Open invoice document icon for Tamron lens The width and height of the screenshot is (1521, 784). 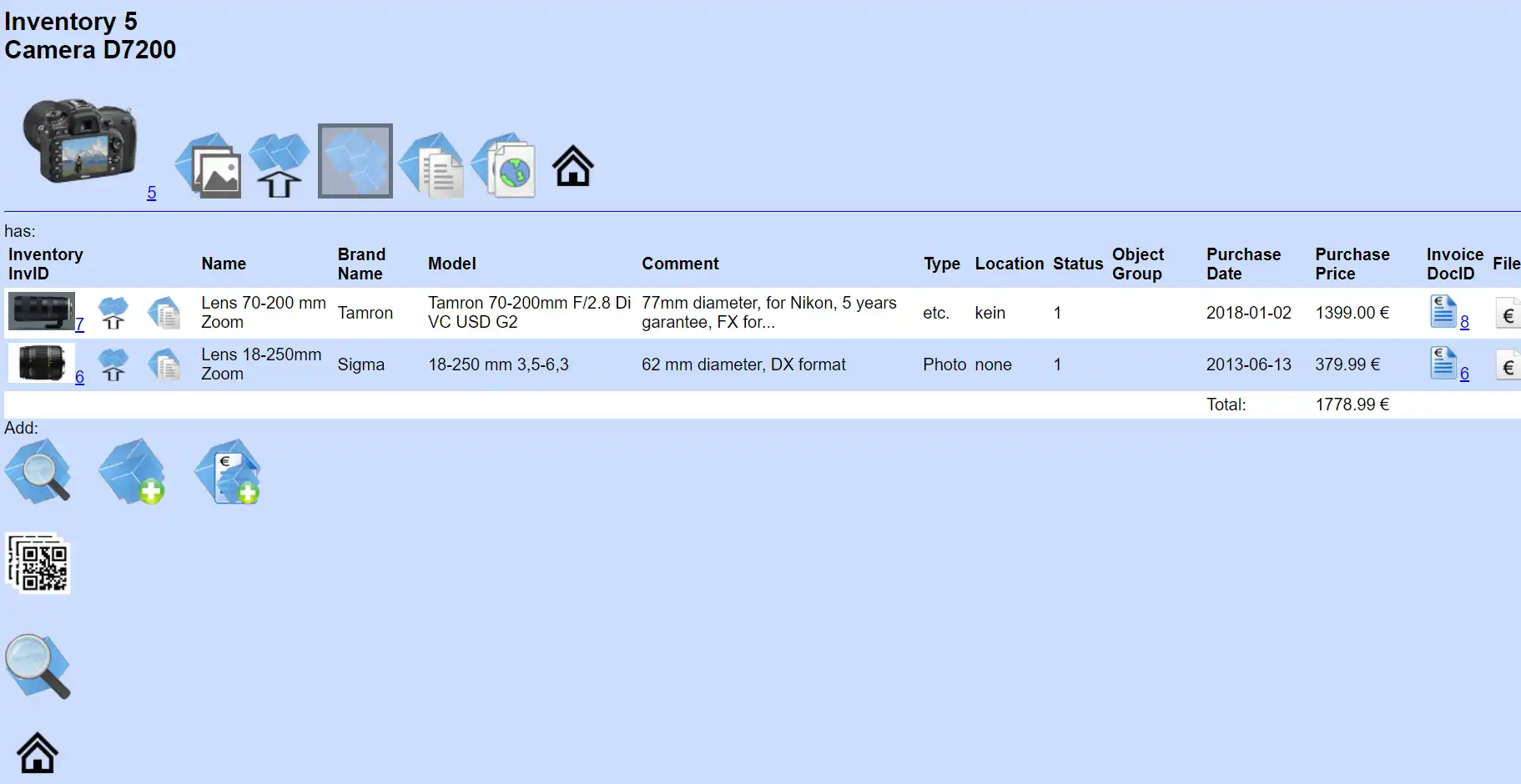pos(1443,312)
